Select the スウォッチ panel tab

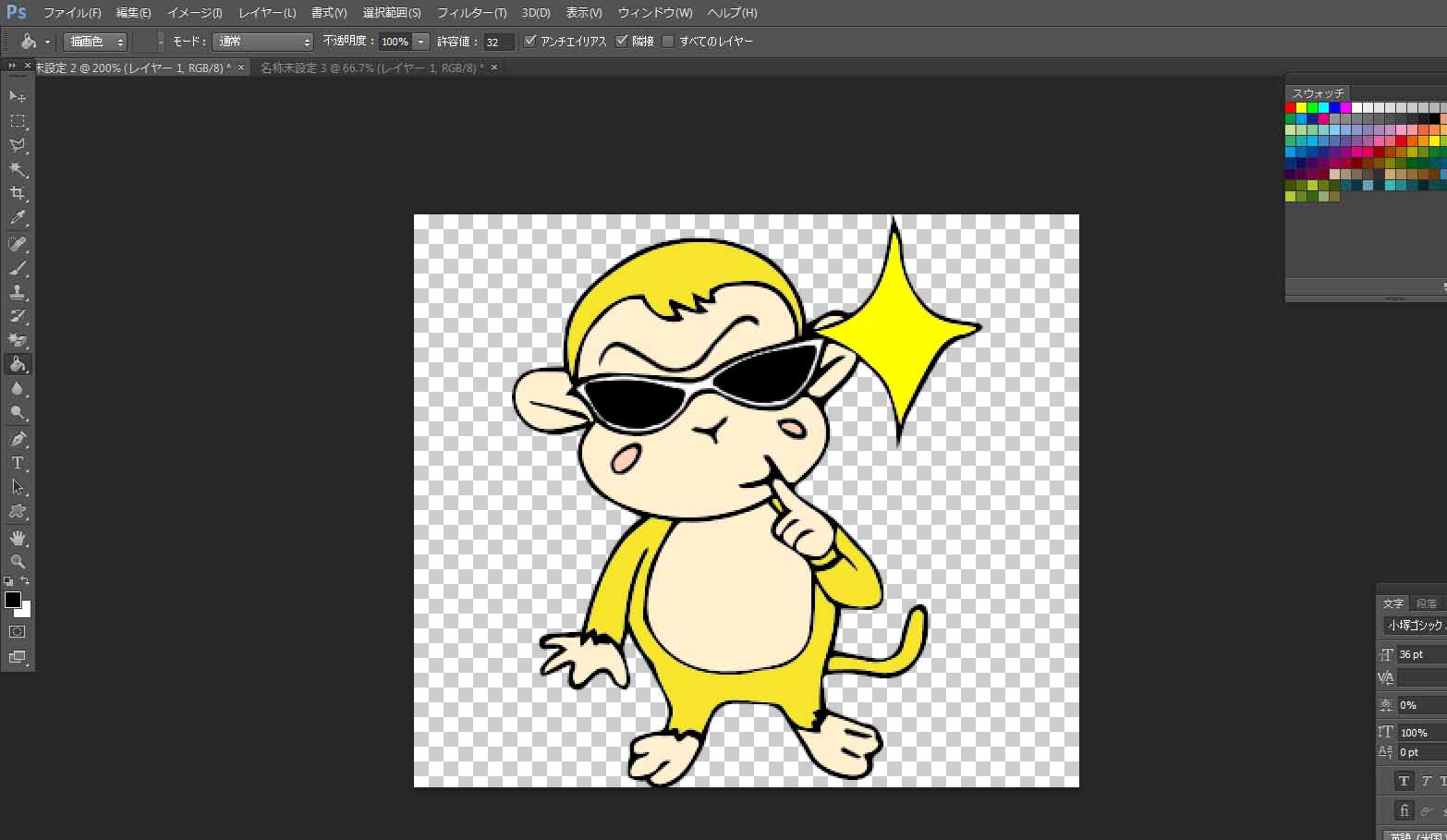1318,93
